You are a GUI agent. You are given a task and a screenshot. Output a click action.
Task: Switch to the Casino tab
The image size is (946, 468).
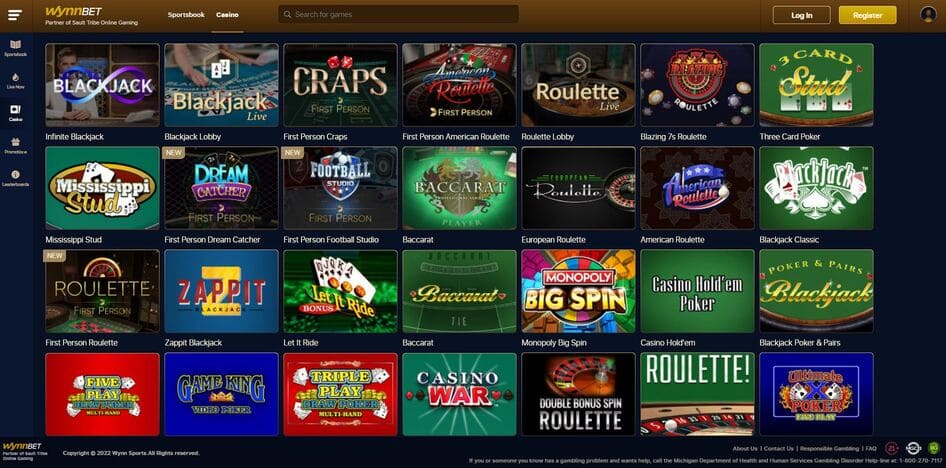tap(227, 14)
